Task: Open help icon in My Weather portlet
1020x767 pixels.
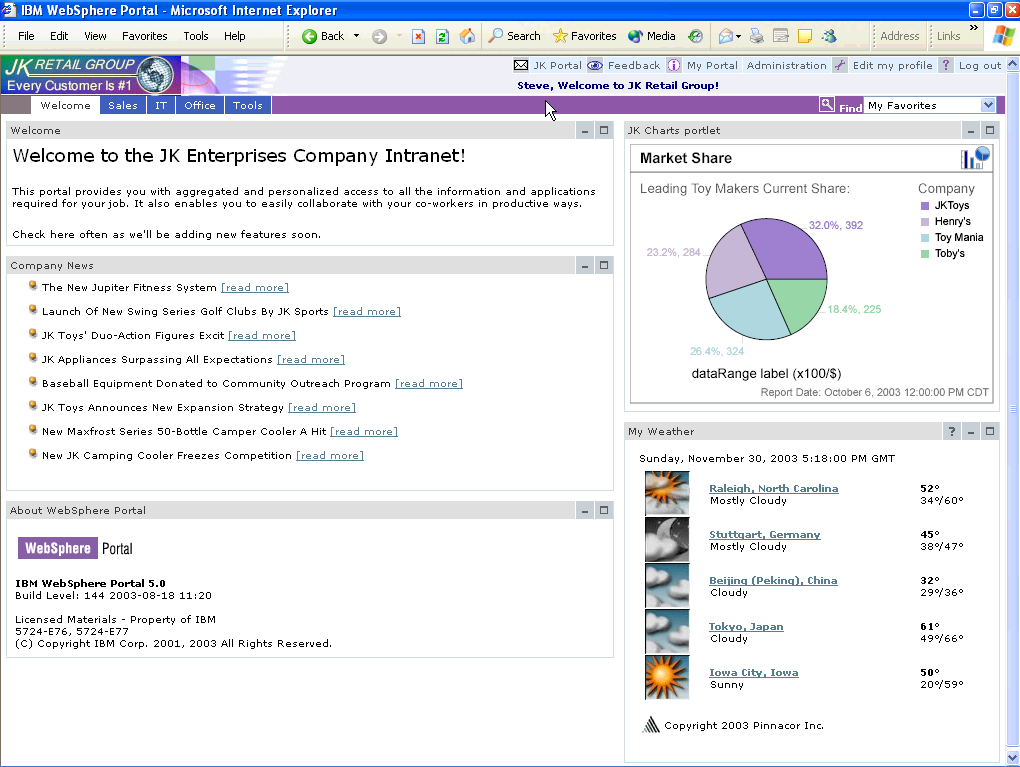Action: [x=952, y=431]
